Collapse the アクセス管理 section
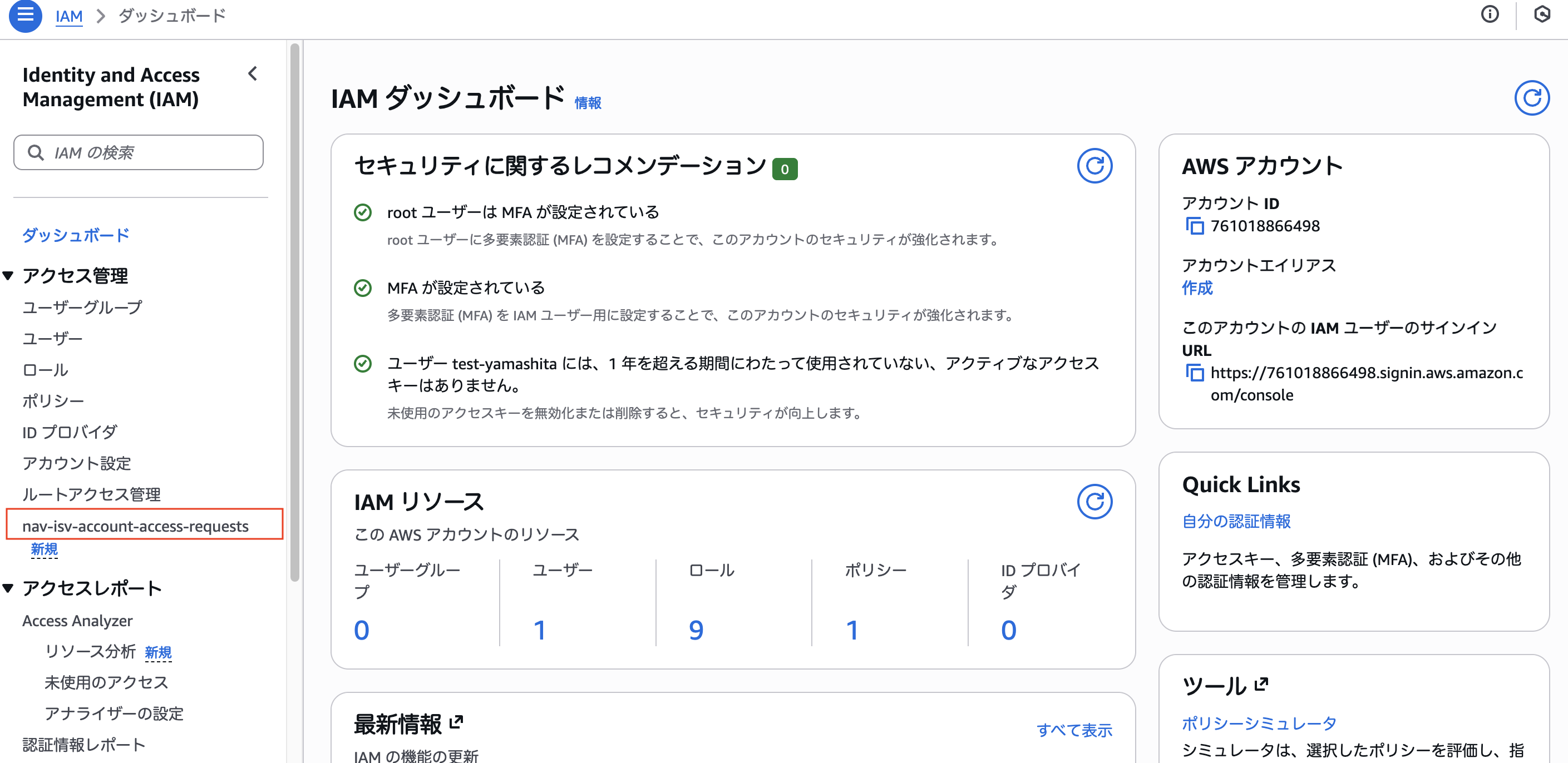 (8, 275)
